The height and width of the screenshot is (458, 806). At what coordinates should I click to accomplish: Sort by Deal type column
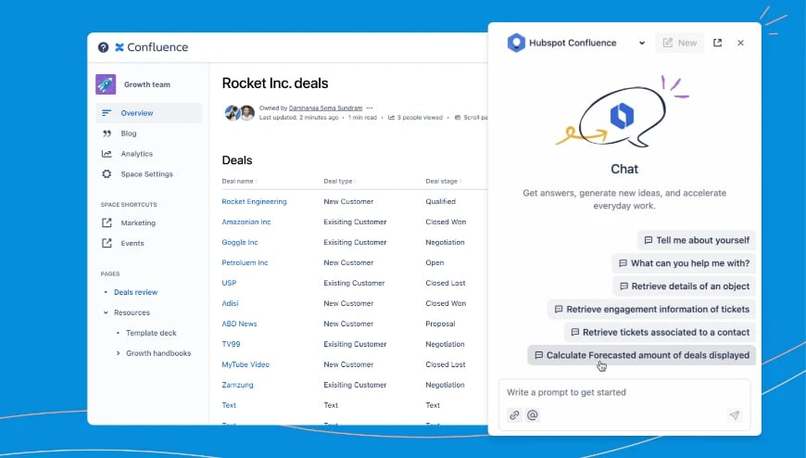pos(339,181)
